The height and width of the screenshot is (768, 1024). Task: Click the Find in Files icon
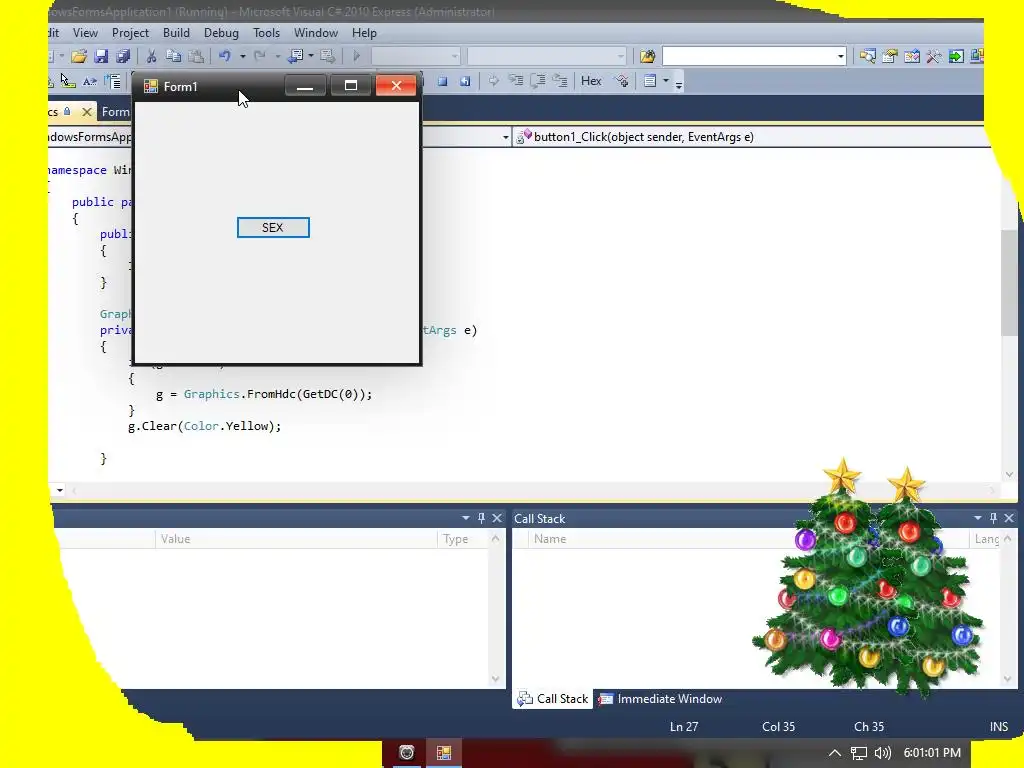coord(647,56)
